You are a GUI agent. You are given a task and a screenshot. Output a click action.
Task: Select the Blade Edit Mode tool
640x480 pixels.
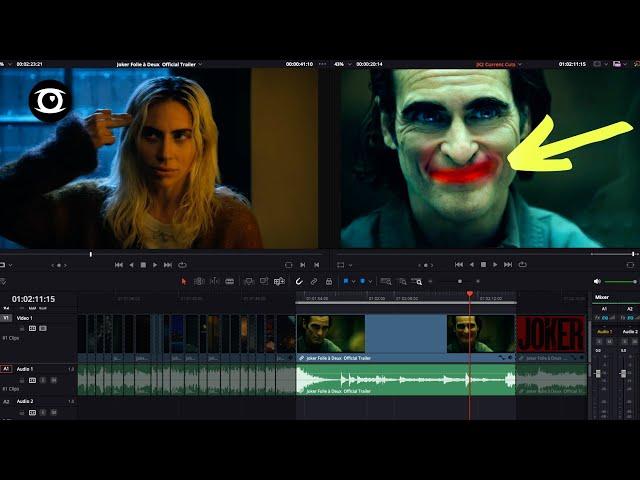230,281
